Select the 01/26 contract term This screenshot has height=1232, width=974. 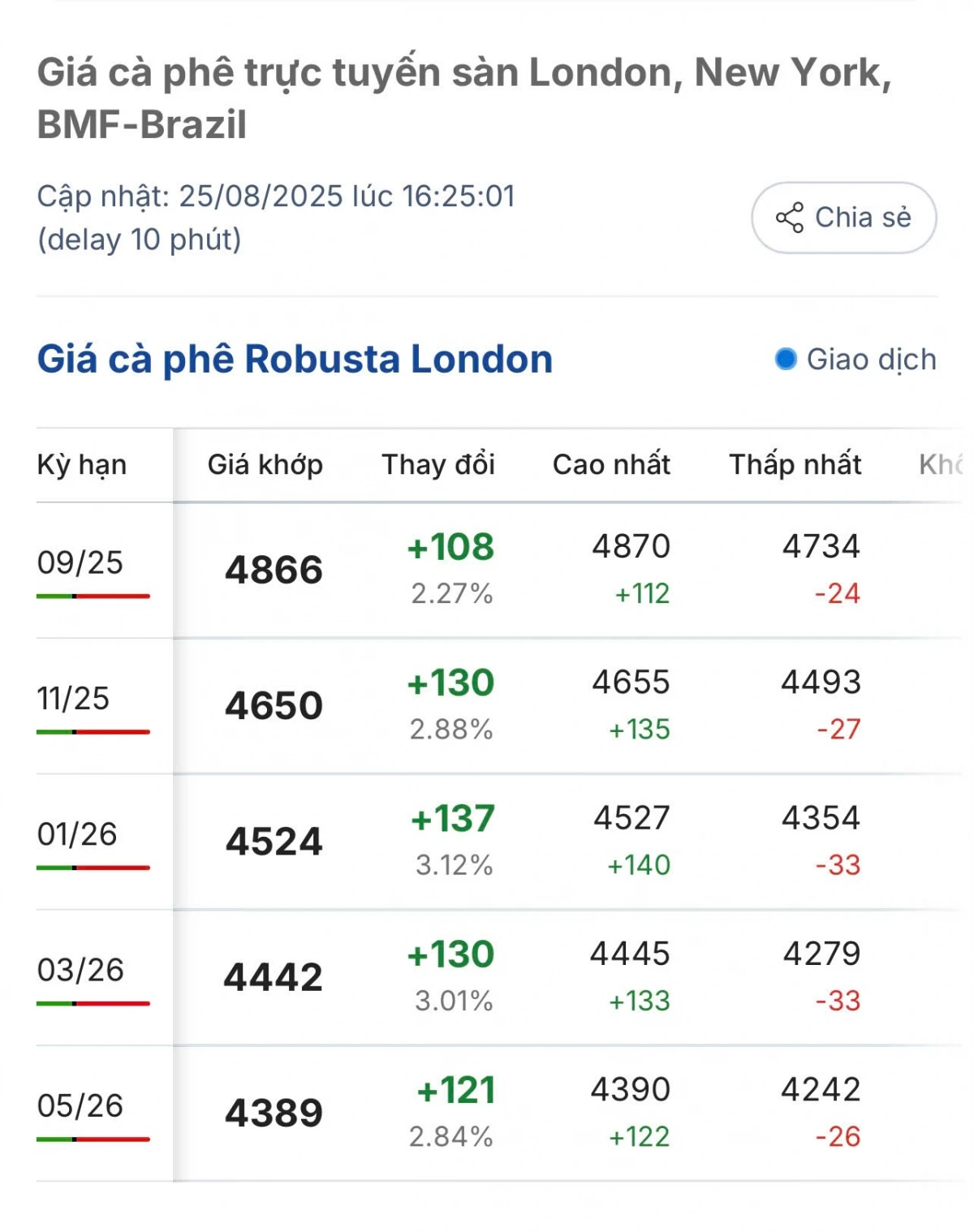(x=77, y=834)
